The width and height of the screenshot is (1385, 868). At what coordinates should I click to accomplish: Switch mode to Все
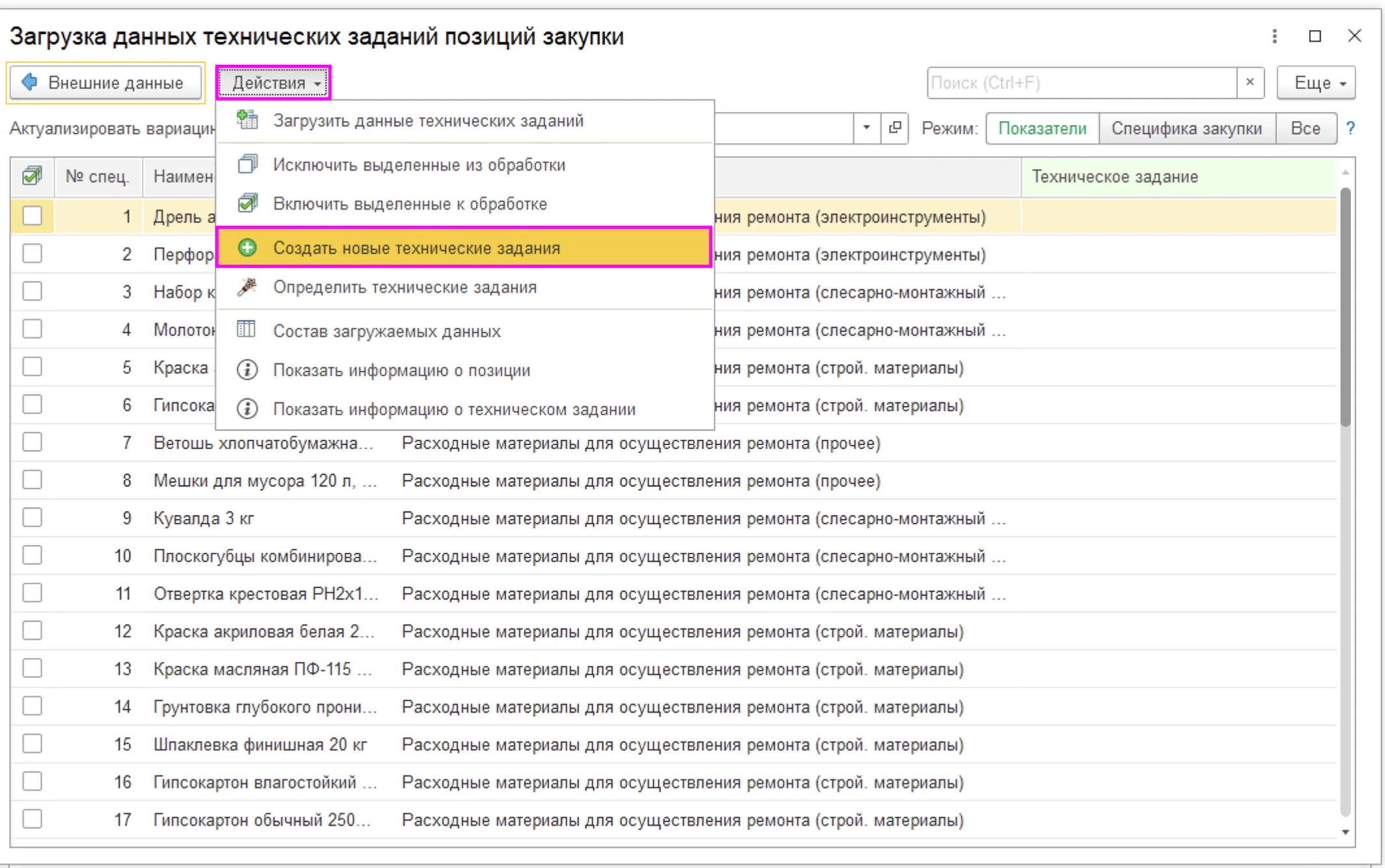pyautogui.click(x=1306, y=129)
